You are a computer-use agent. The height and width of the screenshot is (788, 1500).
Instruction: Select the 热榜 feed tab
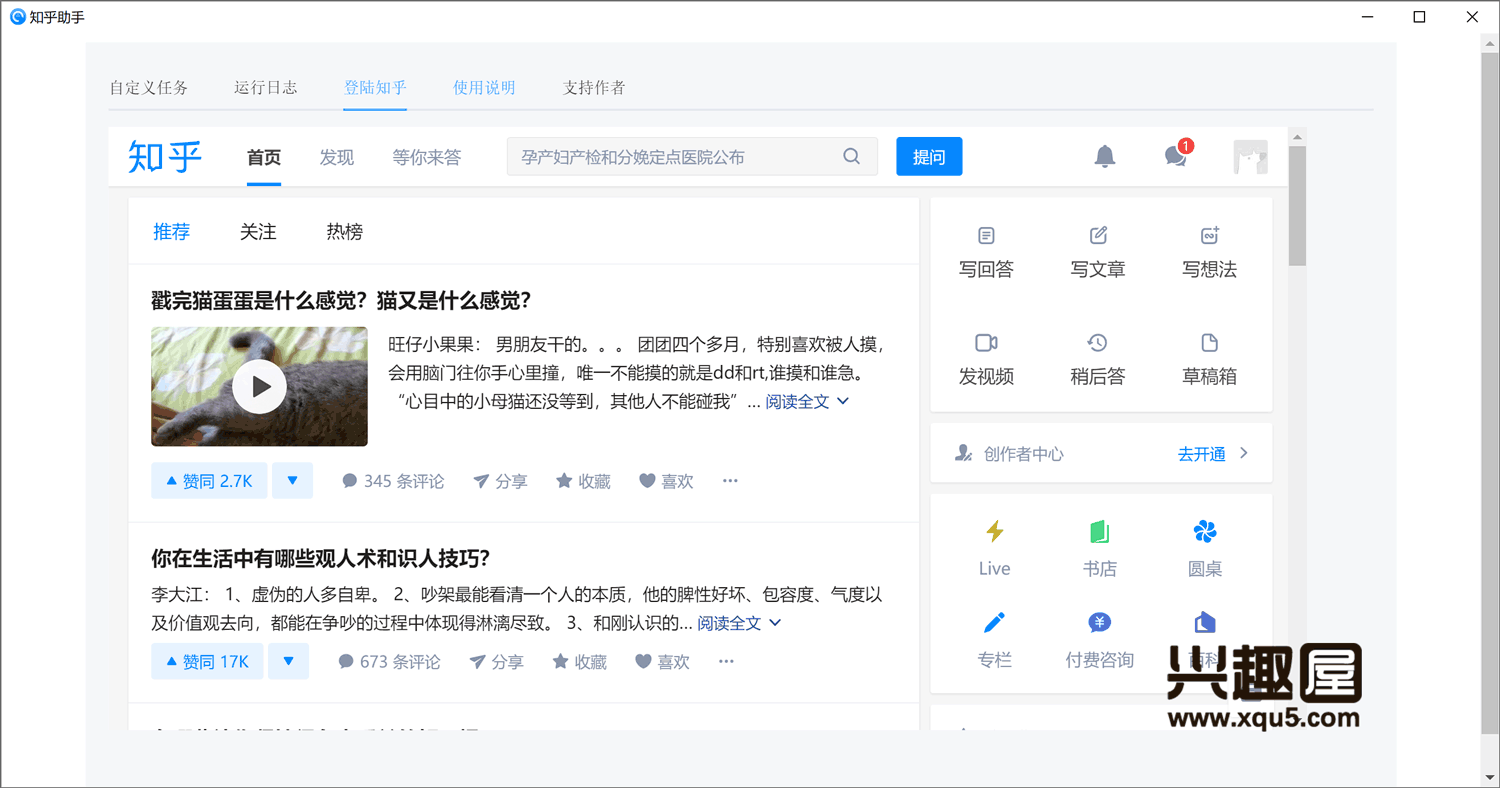(x=345, y=232)
